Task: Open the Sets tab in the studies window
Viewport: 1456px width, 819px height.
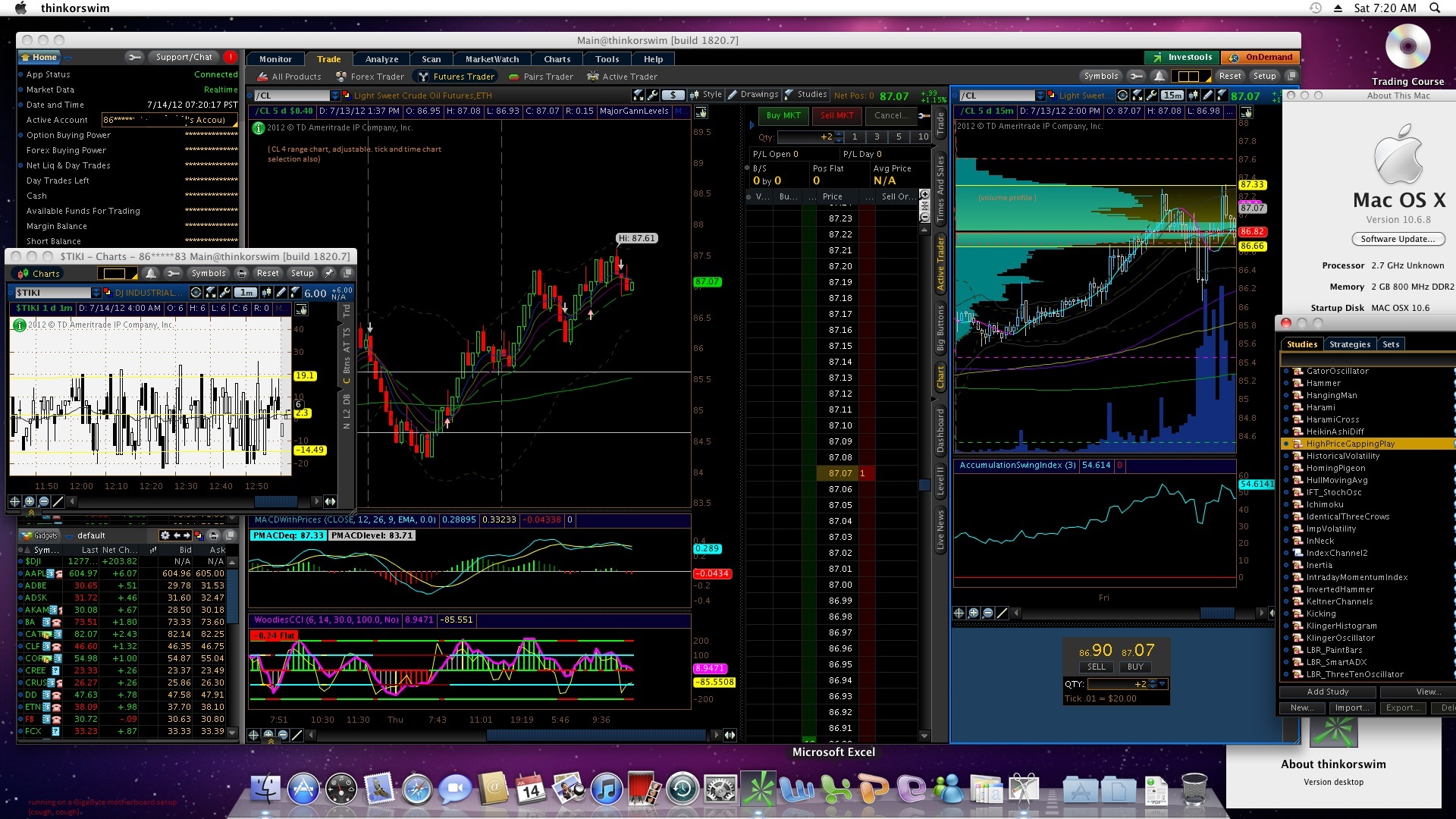Action: pos(1391,344)
